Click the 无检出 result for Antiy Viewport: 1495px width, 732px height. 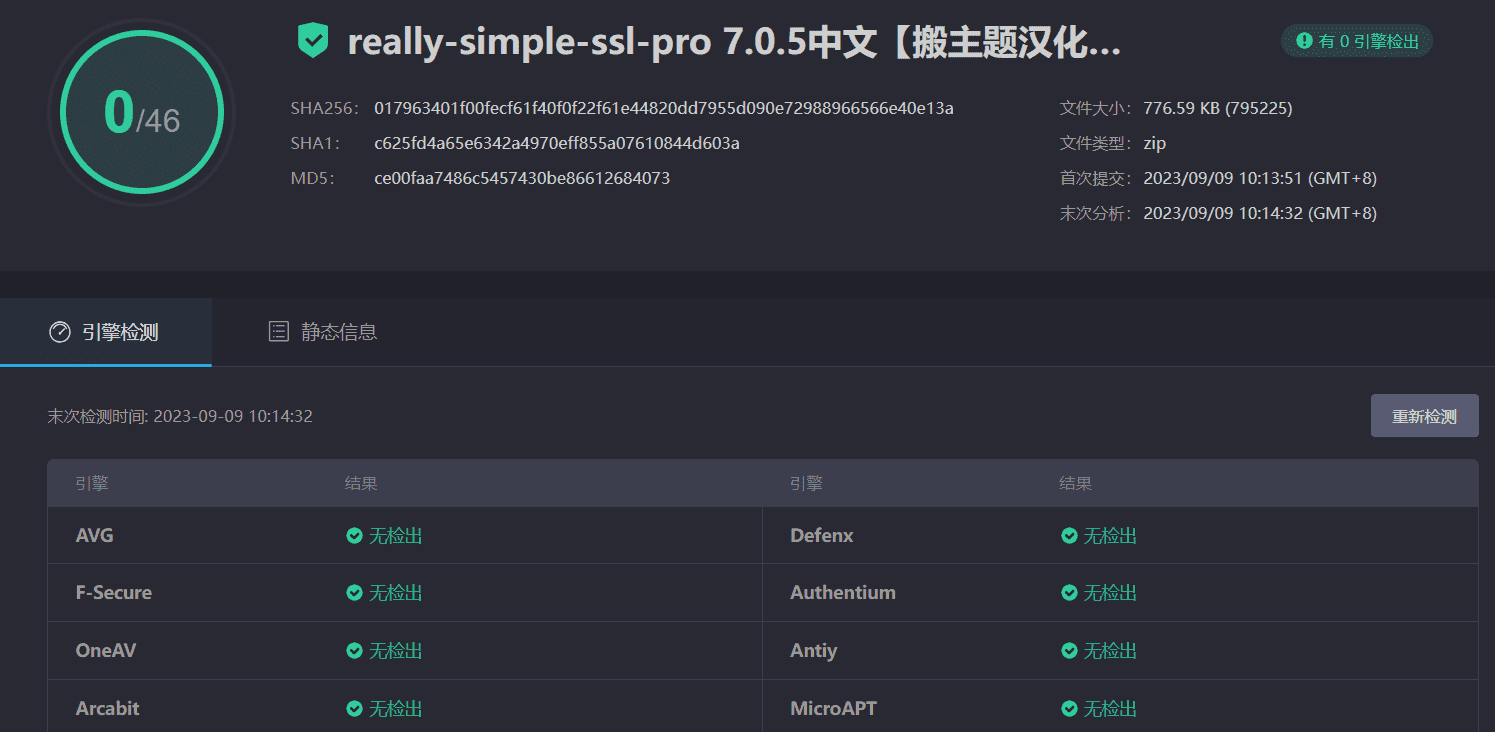click(x=1111, y=651)
